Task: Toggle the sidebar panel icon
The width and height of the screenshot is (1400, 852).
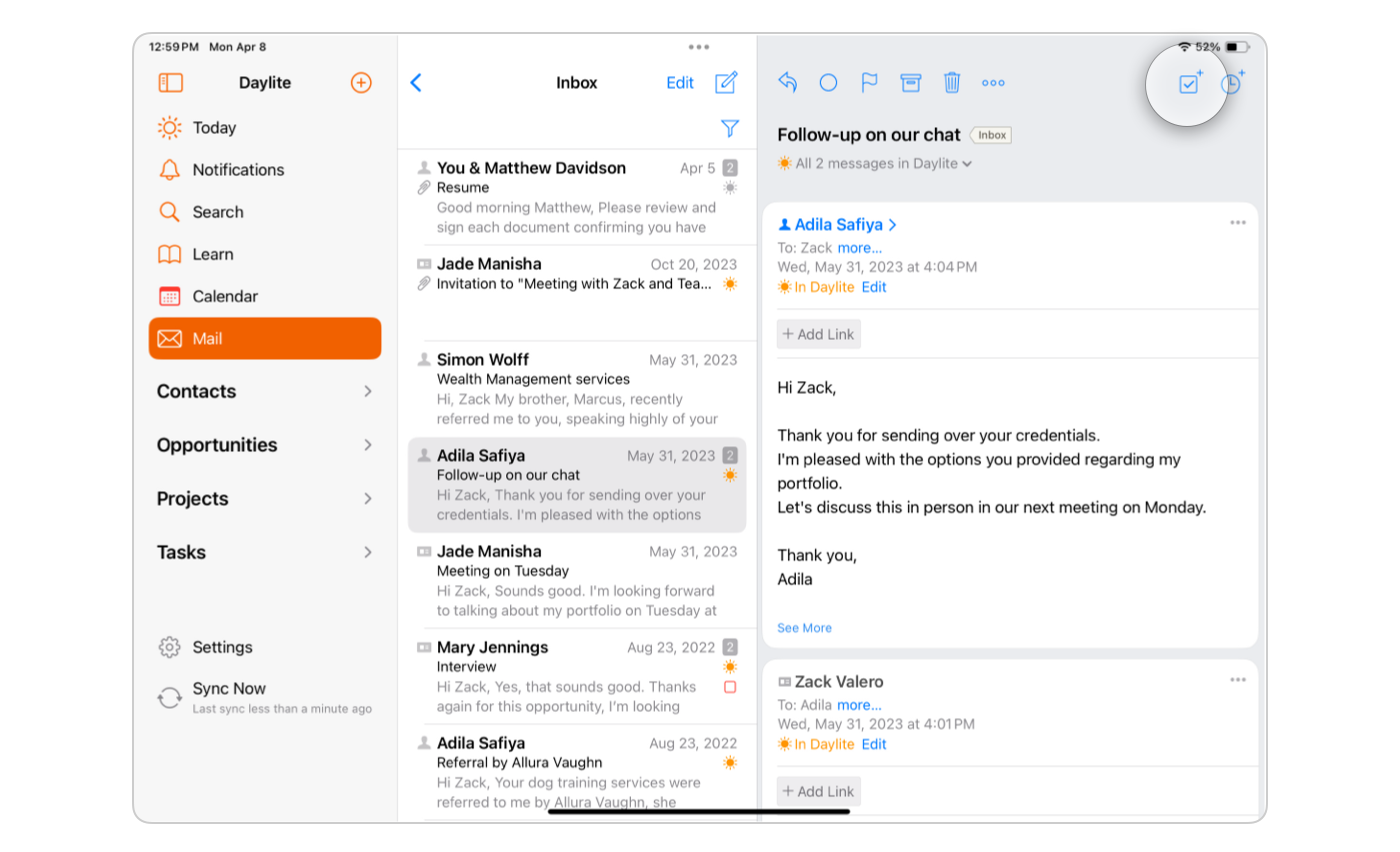Action: 171,83
